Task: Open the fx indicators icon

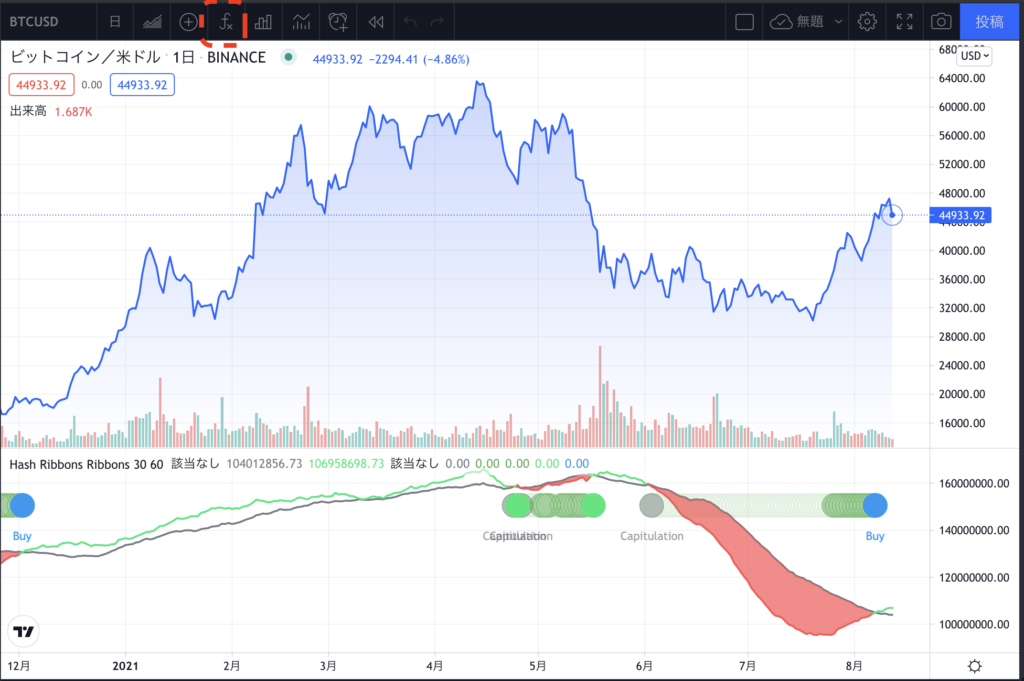Action: point(226,22)
